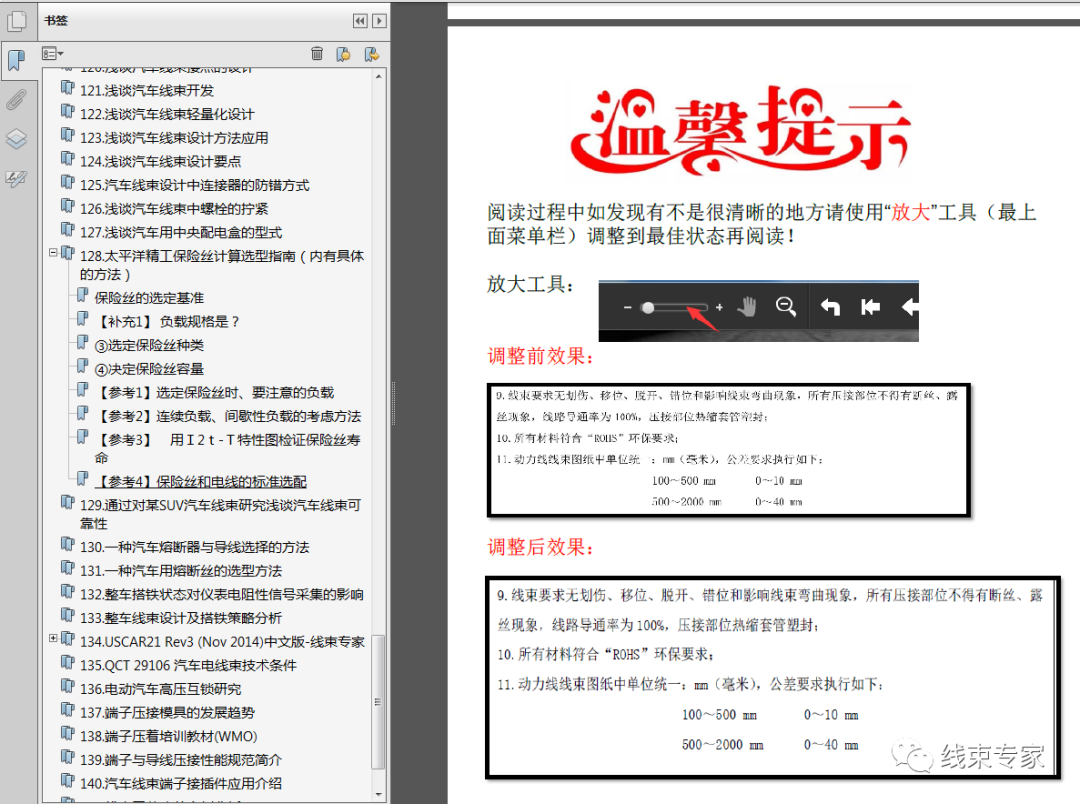Collapse the bookmarks panel with double-left arrow
This screenshot has height=804, width=1080.
(x=359, y=20)
